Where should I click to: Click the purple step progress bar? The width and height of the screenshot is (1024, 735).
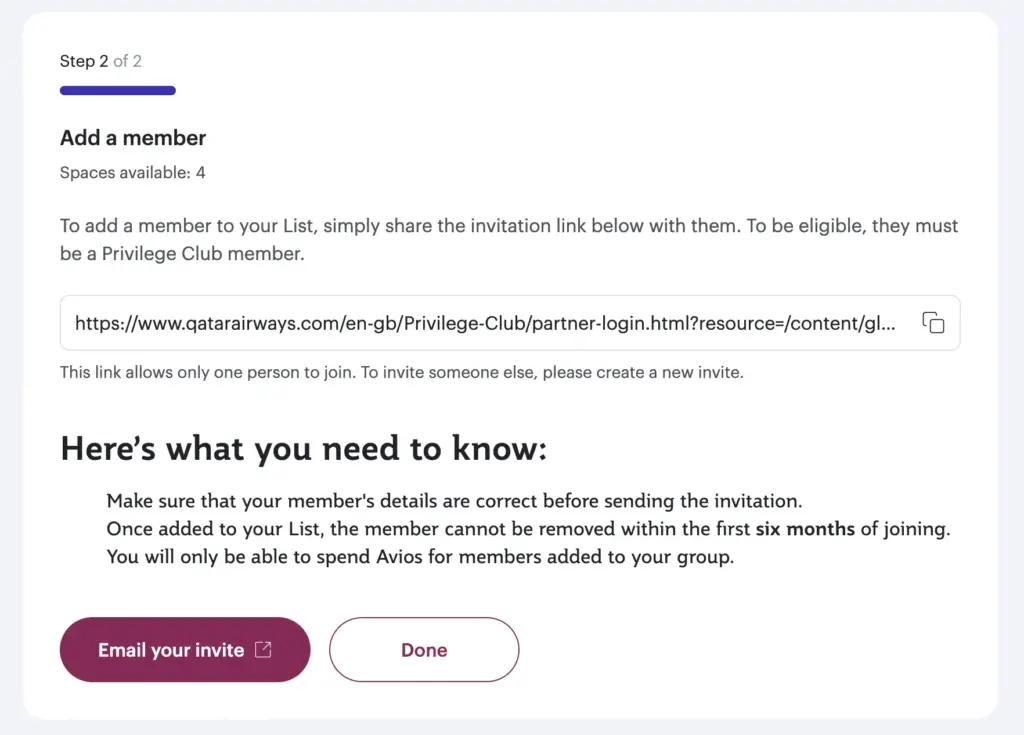point(118,90)
